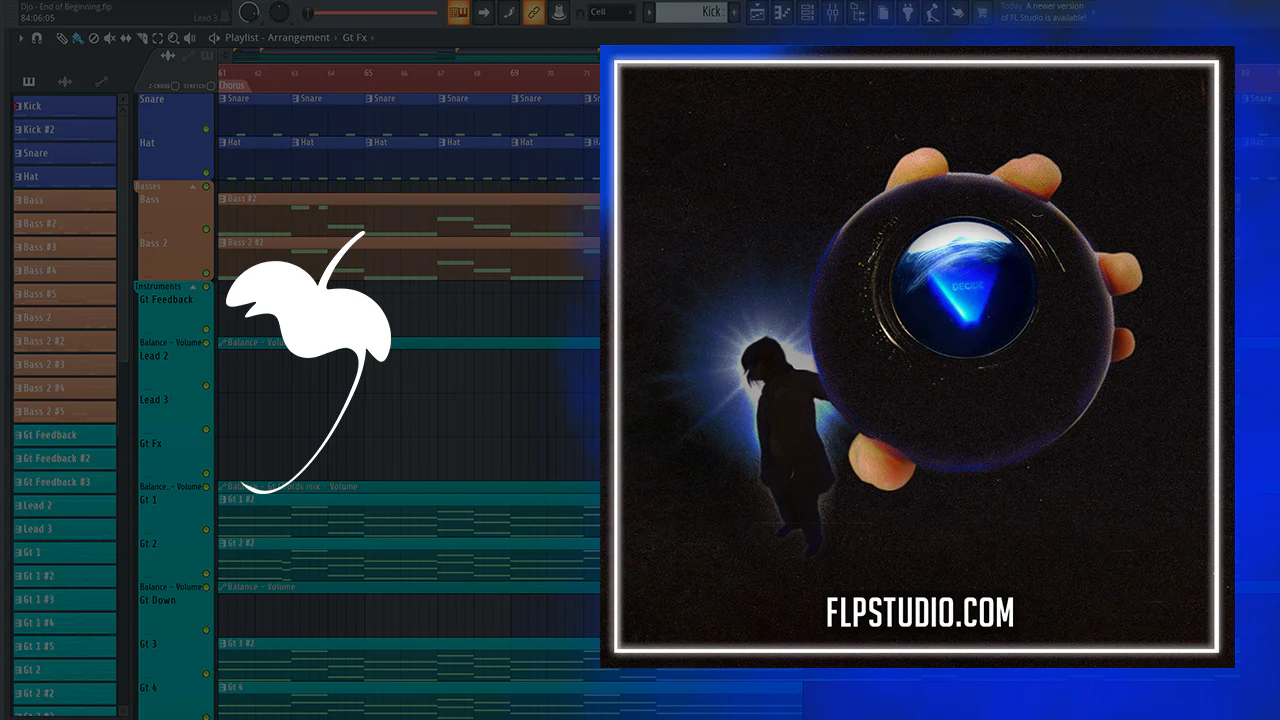The width and height of the screenshot is (1280, 720).
Task: Click the pages icon beside the plug icon
Action: click(x=883, y=12)
